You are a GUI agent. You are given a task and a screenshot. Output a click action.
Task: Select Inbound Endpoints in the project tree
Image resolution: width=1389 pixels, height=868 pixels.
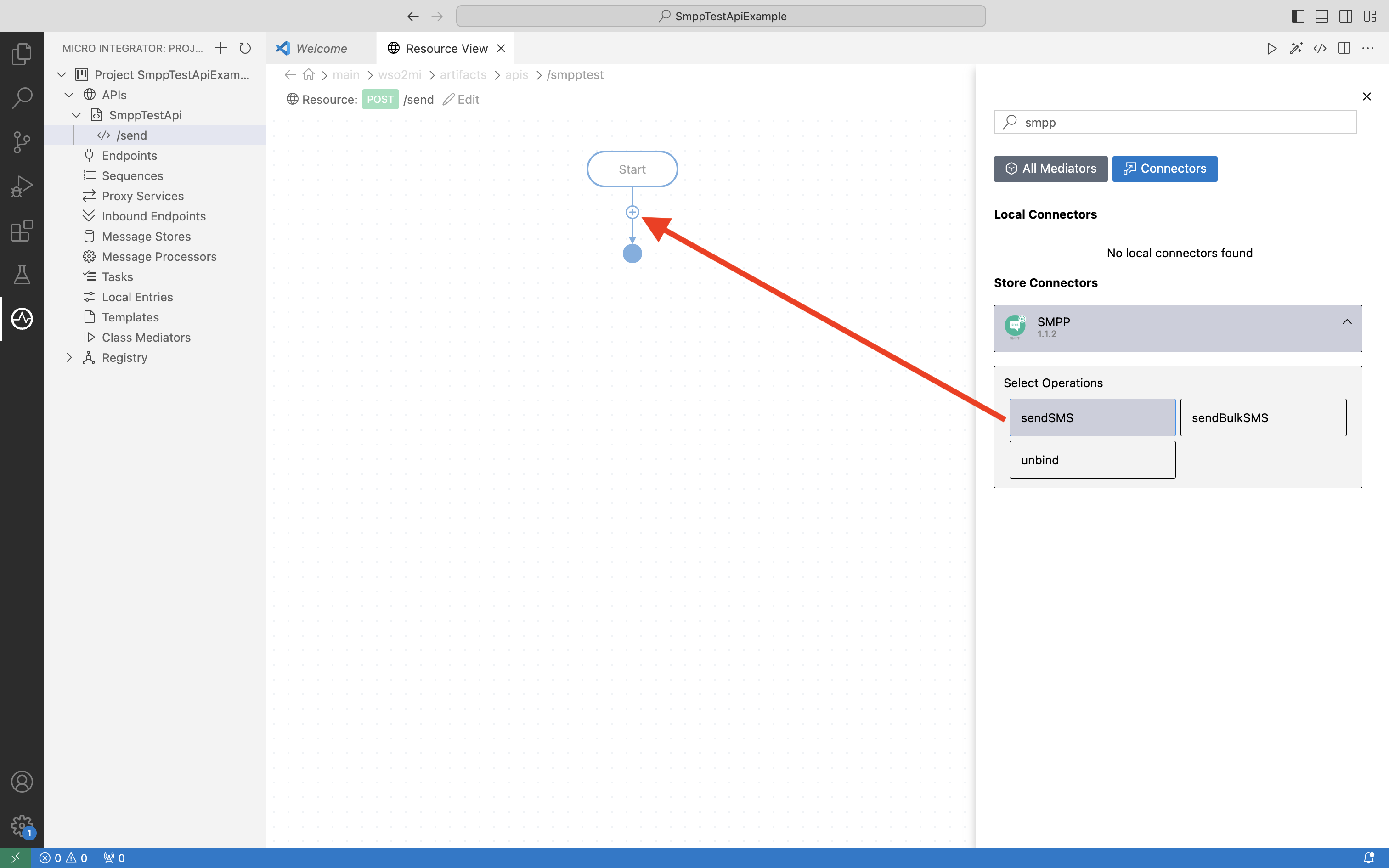(x=155, y=216)
